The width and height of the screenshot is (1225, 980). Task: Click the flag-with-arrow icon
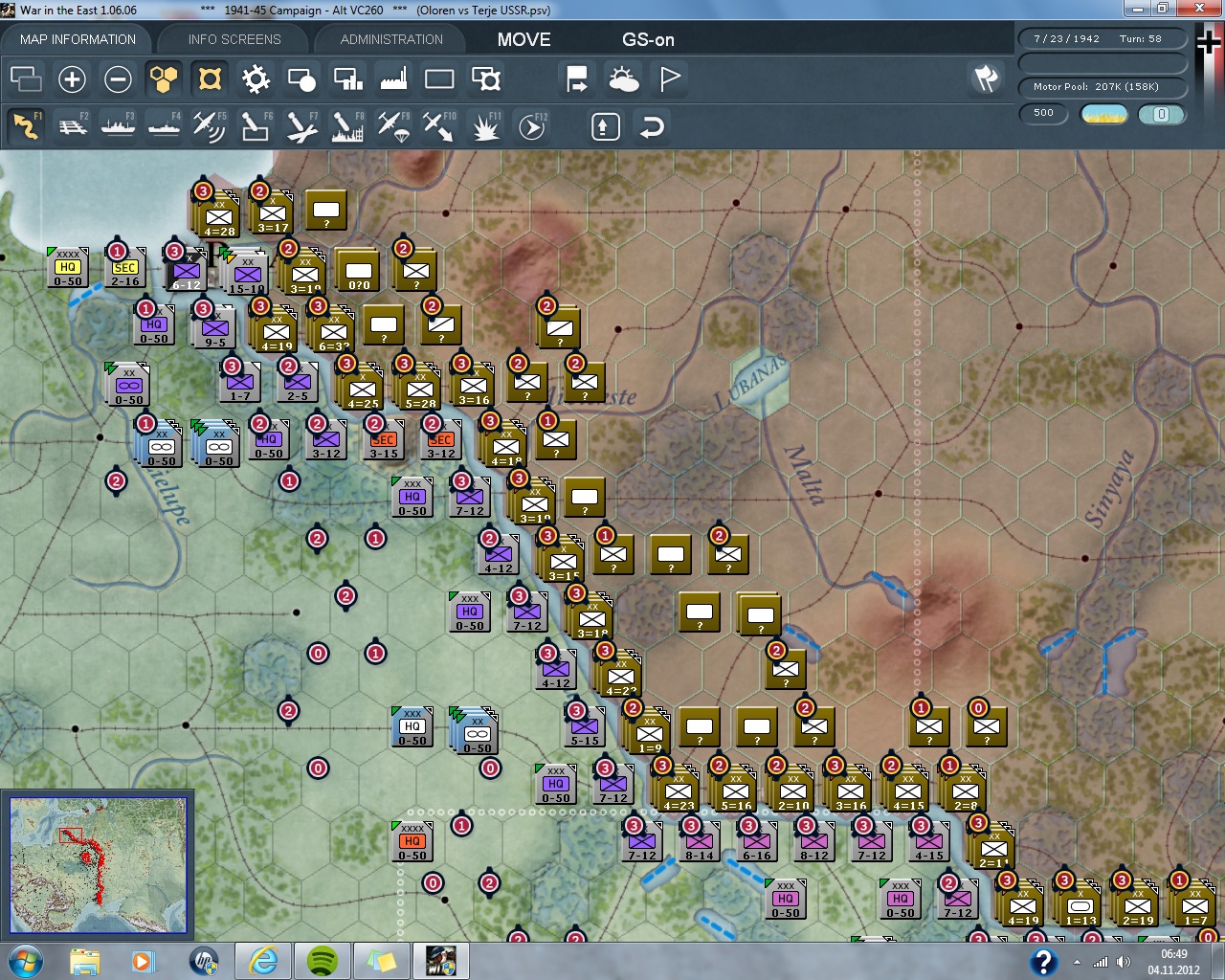coord(577,79)
